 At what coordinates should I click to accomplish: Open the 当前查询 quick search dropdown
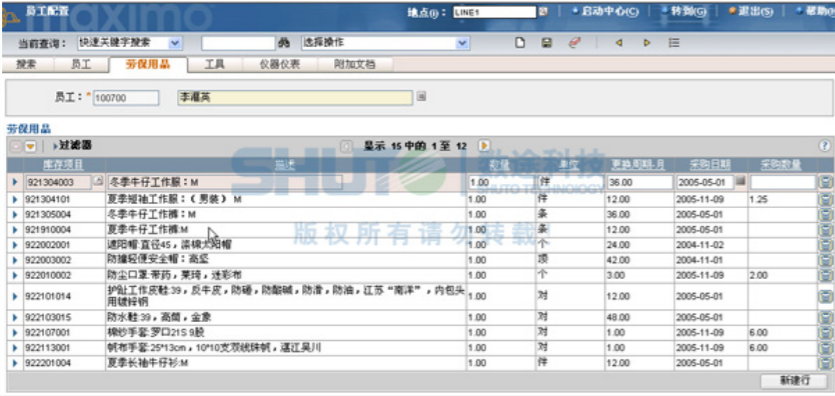click(x=175, y=43)
